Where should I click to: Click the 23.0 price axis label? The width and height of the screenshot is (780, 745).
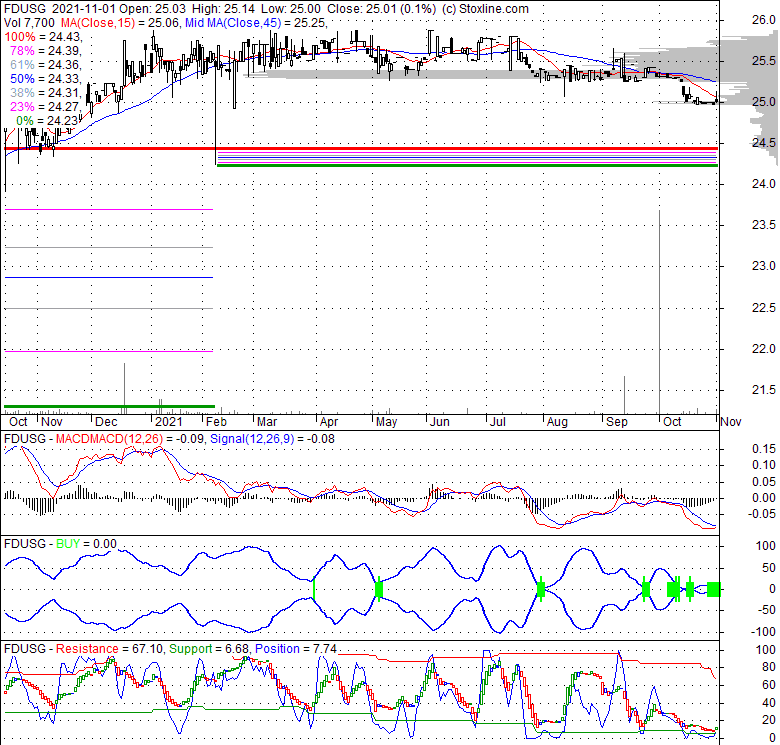pyautogui.click(x=763, y=266)
